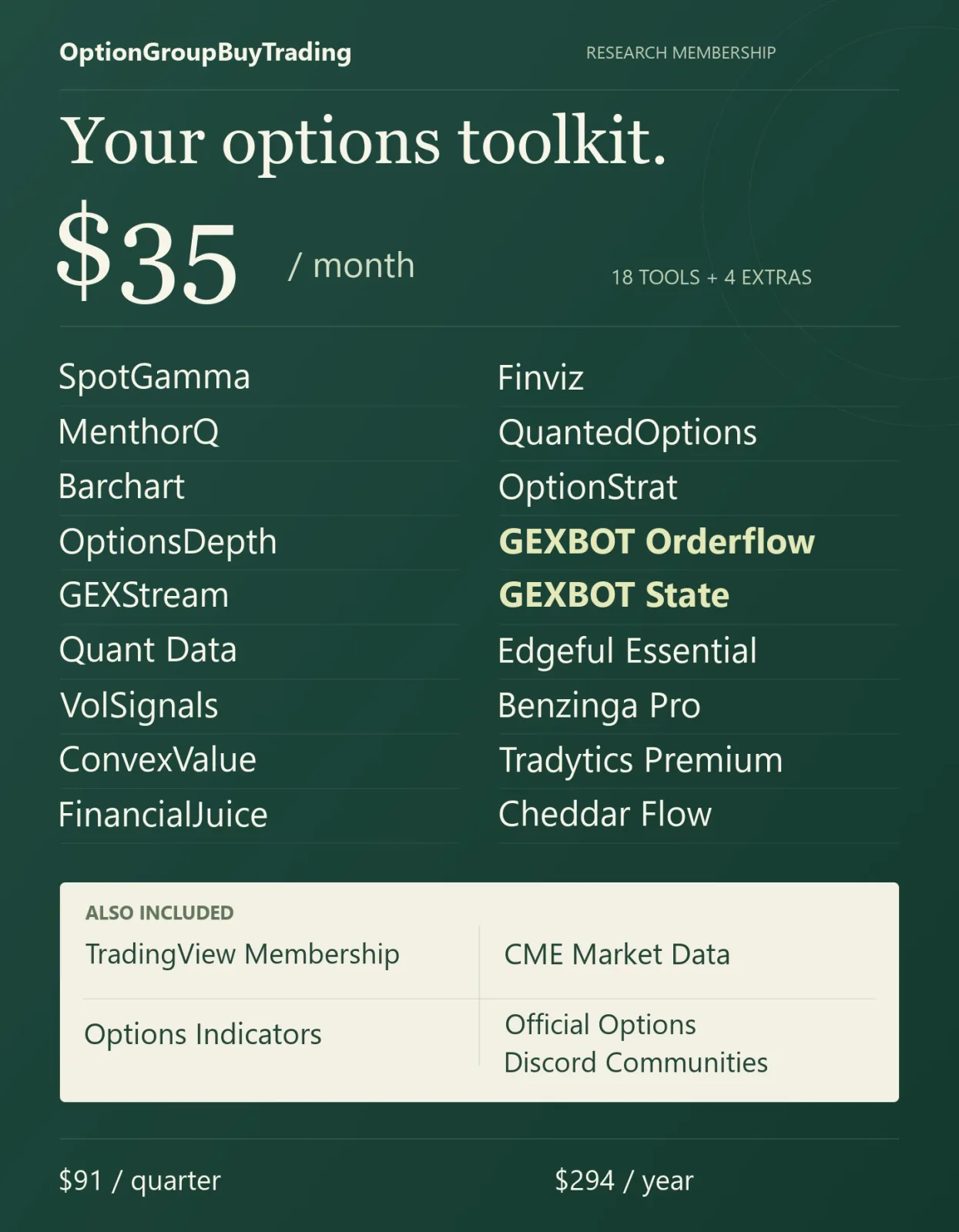Select the CME Market Data extra
This screenshot has height=1232, width=959.
(617, 955)
